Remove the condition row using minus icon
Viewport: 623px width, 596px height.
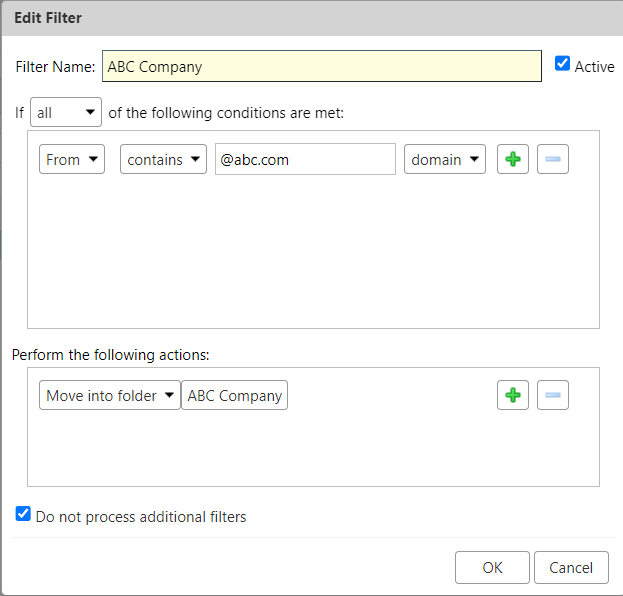[x=552, y=159]
